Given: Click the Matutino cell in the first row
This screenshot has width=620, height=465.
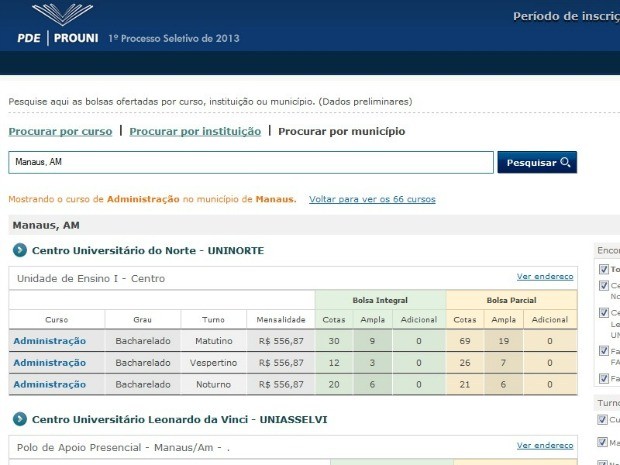Looking at the screenshot, I should coord(214,341).
